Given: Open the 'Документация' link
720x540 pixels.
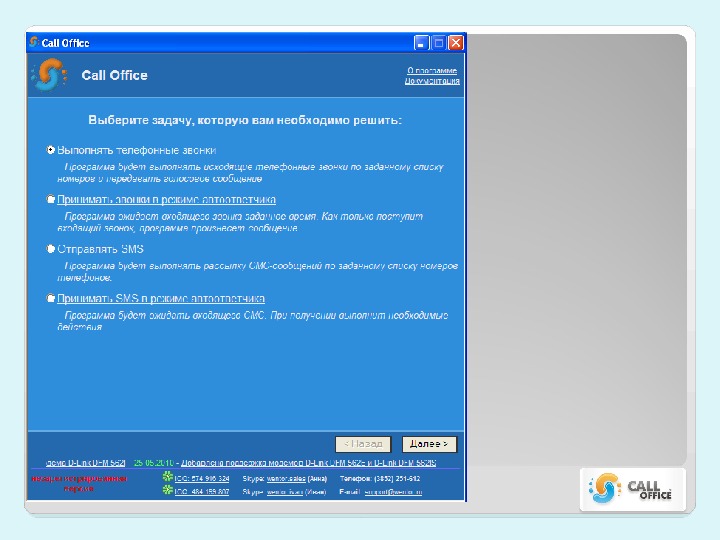Looking at the screenshot, I should click(x=432, y=81).
